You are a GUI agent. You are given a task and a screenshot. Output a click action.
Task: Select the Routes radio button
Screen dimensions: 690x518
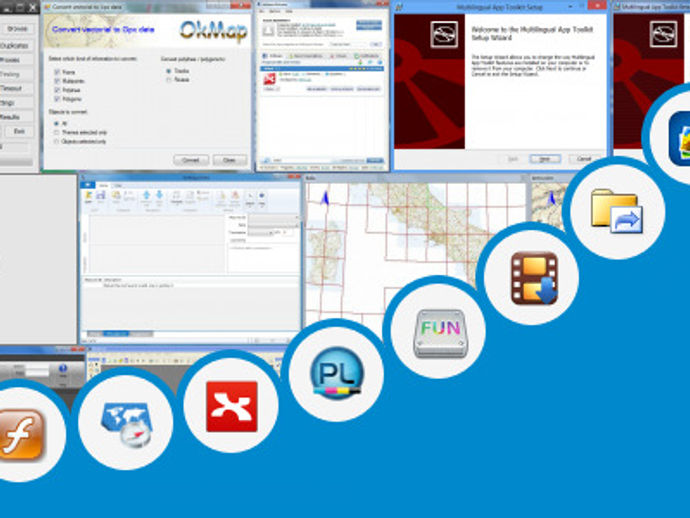coord(169,80)
